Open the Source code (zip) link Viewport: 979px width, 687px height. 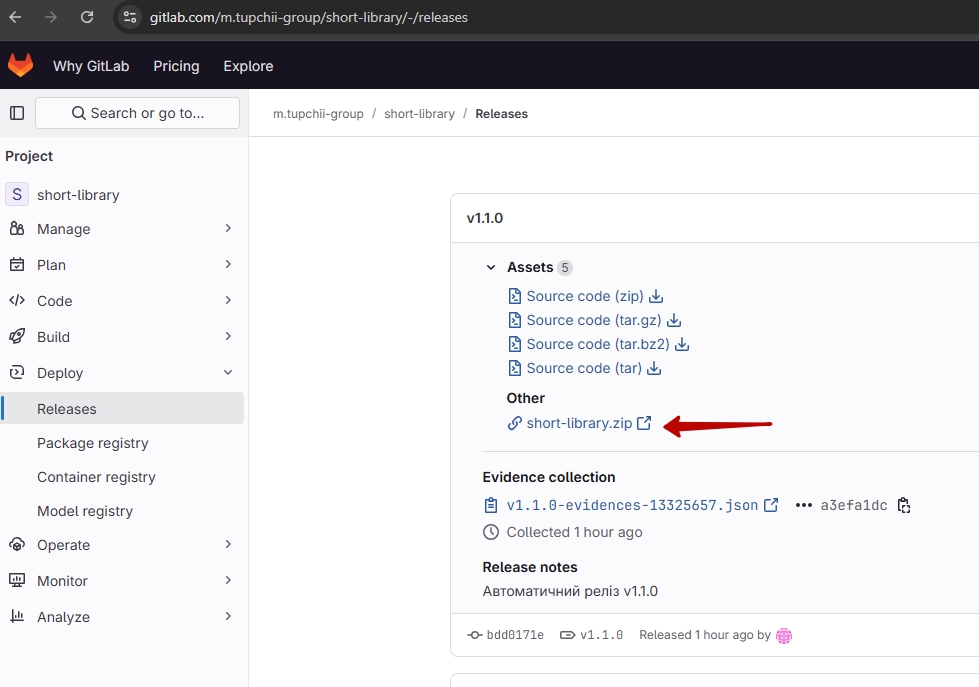[585, 296]
